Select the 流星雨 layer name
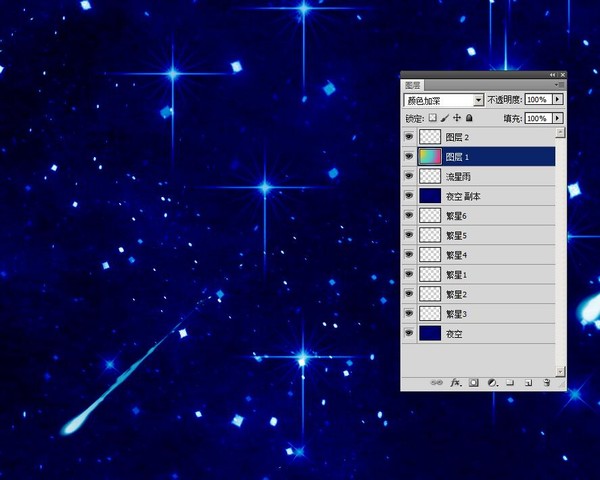Image resolution: width=600 pixels, height=480 pixels. (458, 177)
